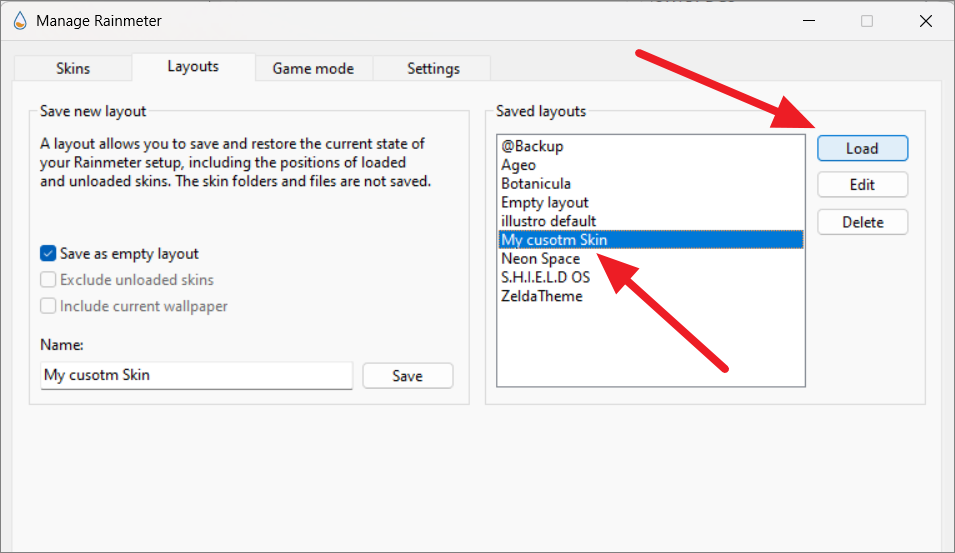Image resolution: width=955 pixels, height=553 pixels.
Task: Select My cusotm Skin in saved layouts list
Action: (x=651, y=240)
